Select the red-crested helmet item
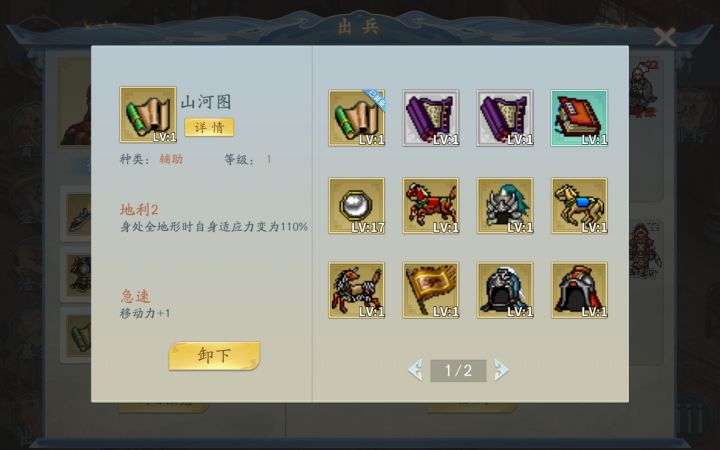Image resolution: width=720 pixels, height=450 pixels. 579,290
